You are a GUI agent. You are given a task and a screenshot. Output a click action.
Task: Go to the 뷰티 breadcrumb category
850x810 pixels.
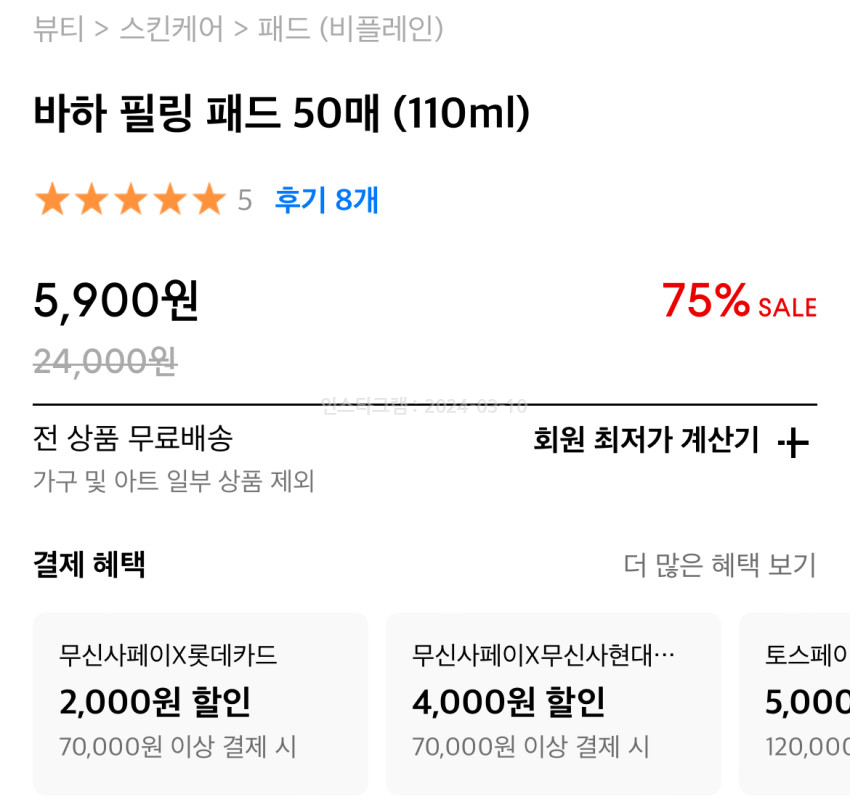point(58,29)
